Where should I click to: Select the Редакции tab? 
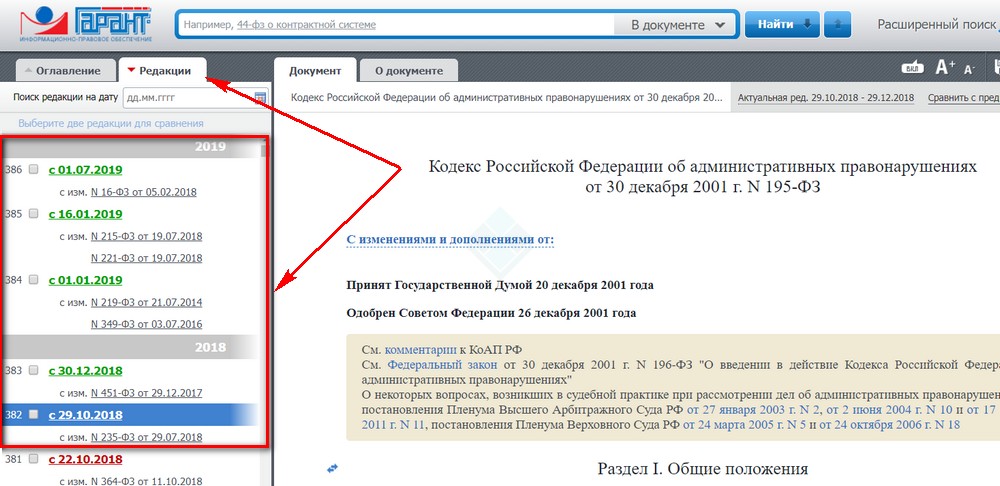(x=163, y=71)
